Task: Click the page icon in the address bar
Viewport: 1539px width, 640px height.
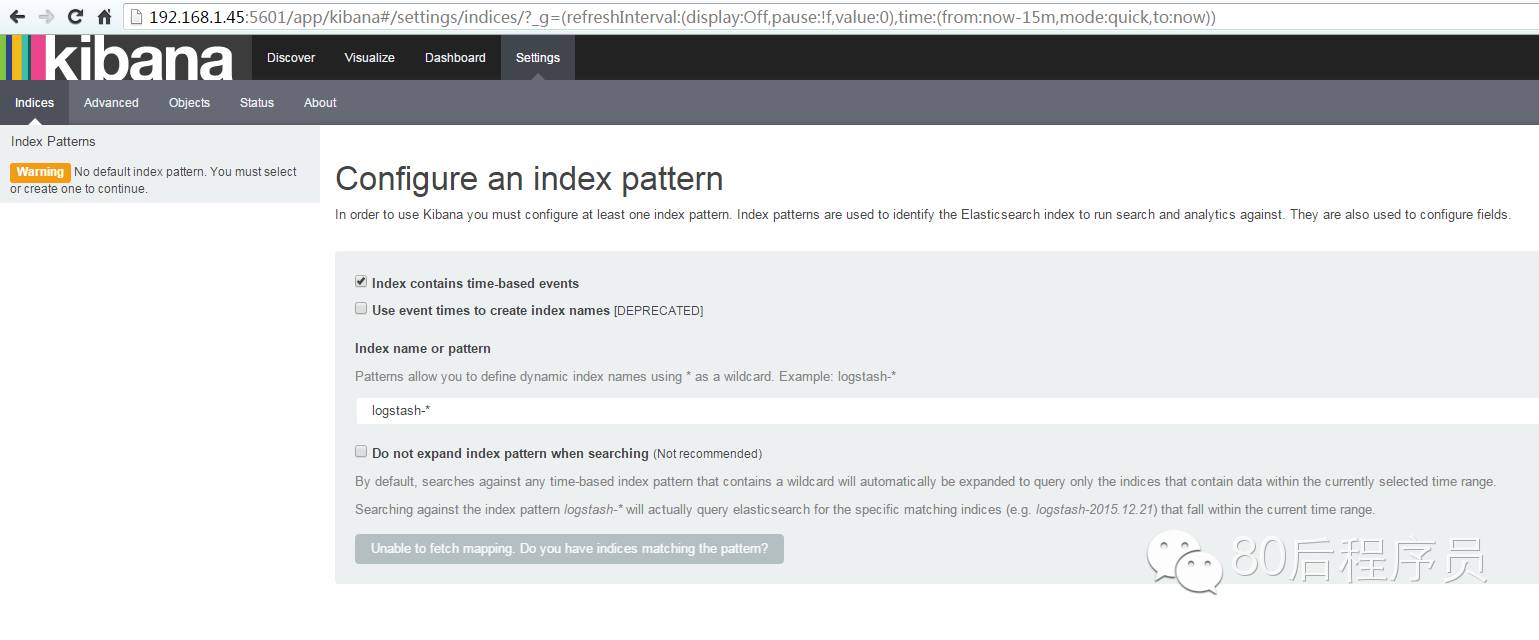Action: pos(137,17)
